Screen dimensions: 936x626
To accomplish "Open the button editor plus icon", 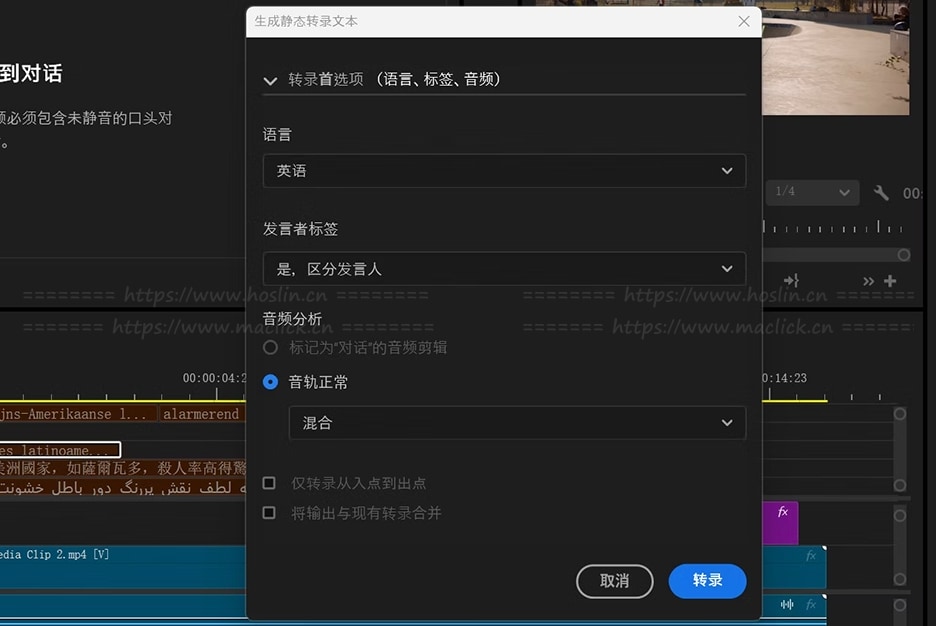I will pos(890,280).
